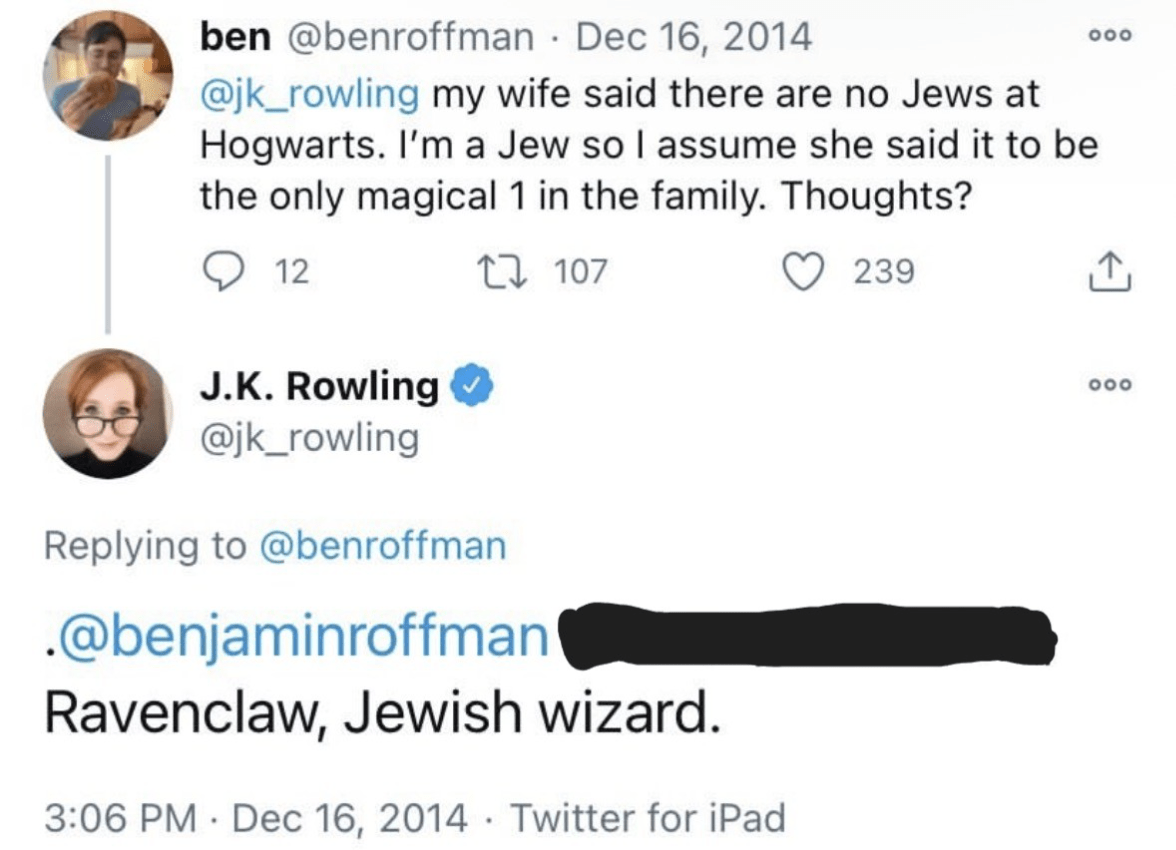Click Twitter for iPad source label
Viewport: 1176px width, 850px height.
click(648, 817)
